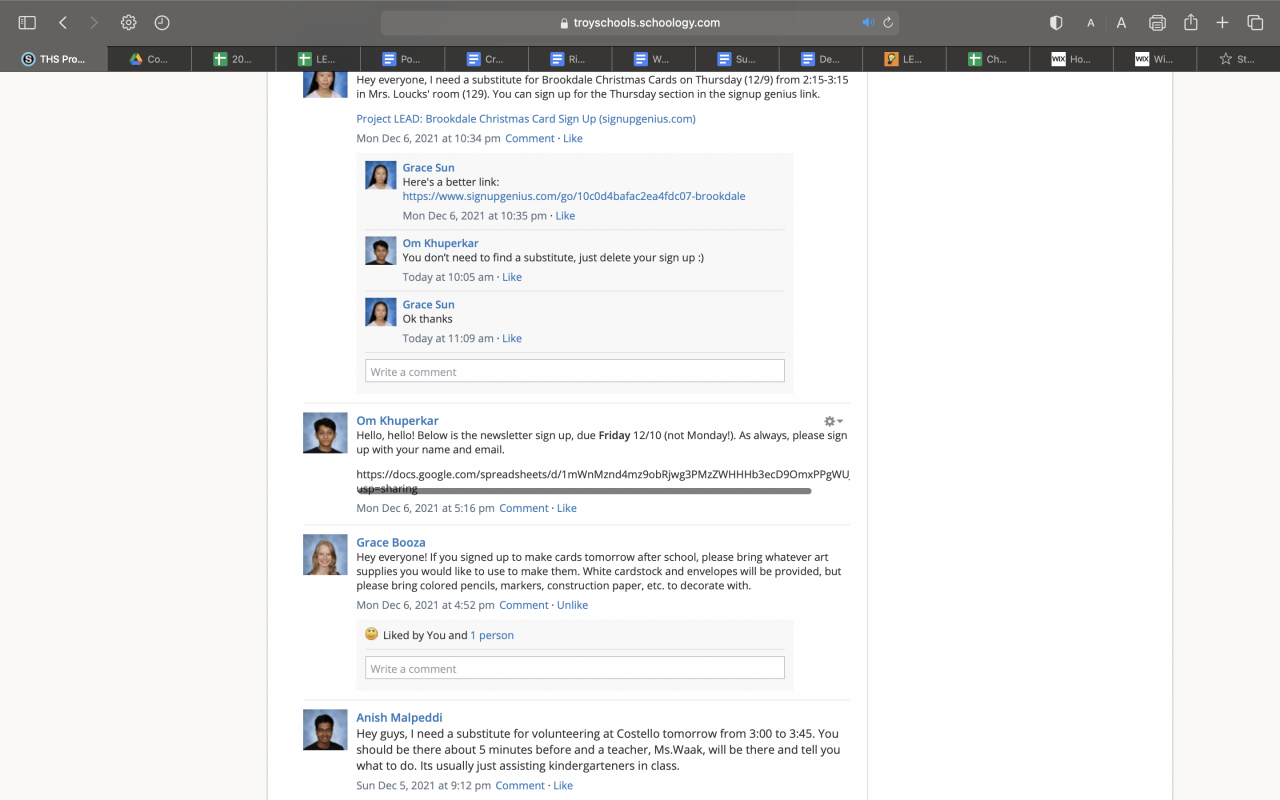
Task: Mute the audio speaker icon in address bar
Action: pyautogui.click(x=868, y=22)
